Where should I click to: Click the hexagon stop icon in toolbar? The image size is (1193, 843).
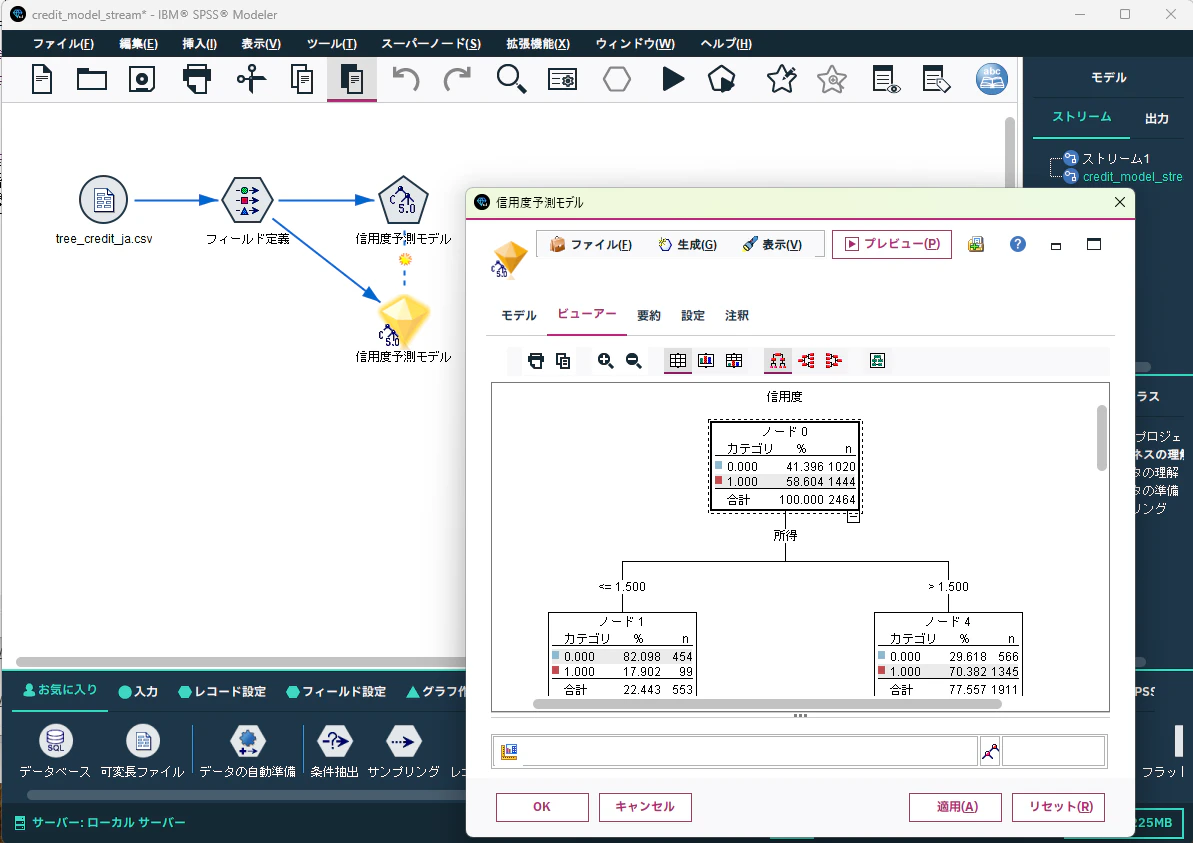617,79
